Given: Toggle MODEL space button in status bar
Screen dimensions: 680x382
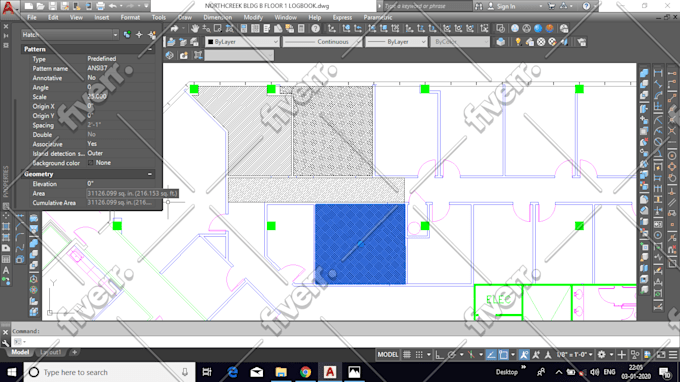Looking at the screenshot, I should point(388,355).
